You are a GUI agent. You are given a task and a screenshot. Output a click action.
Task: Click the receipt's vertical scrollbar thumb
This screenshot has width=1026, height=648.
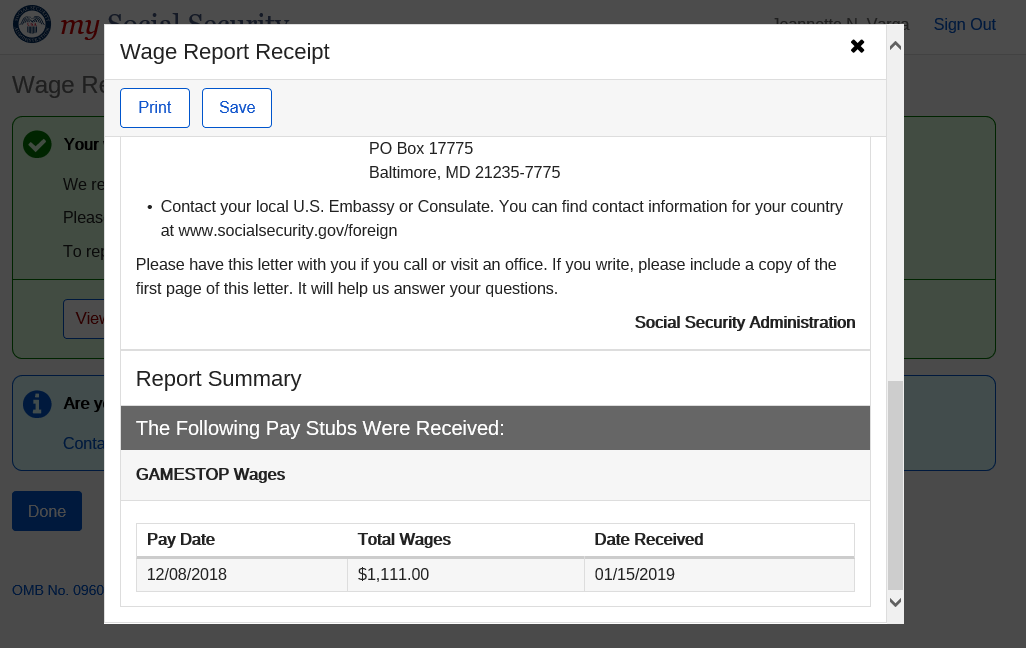(x=895, y=484)
